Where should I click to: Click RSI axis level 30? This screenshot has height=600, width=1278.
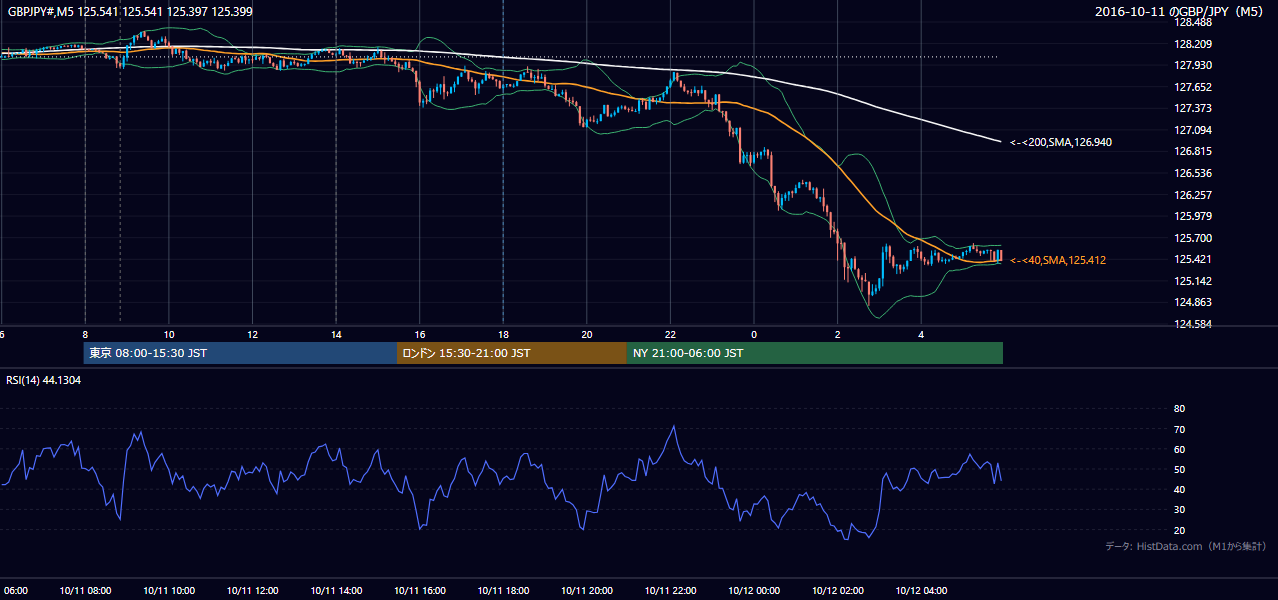click(1179, 510)
